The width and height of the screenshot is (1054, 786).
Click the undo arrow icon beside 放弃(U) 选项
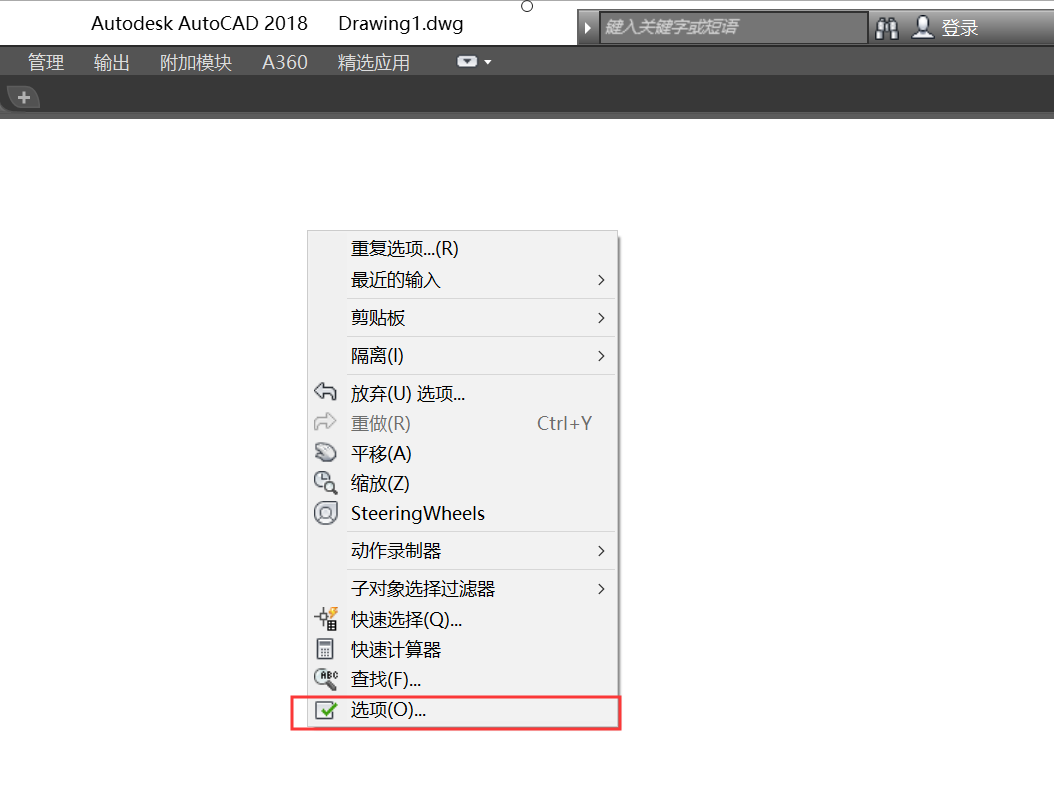pos(325,391)
